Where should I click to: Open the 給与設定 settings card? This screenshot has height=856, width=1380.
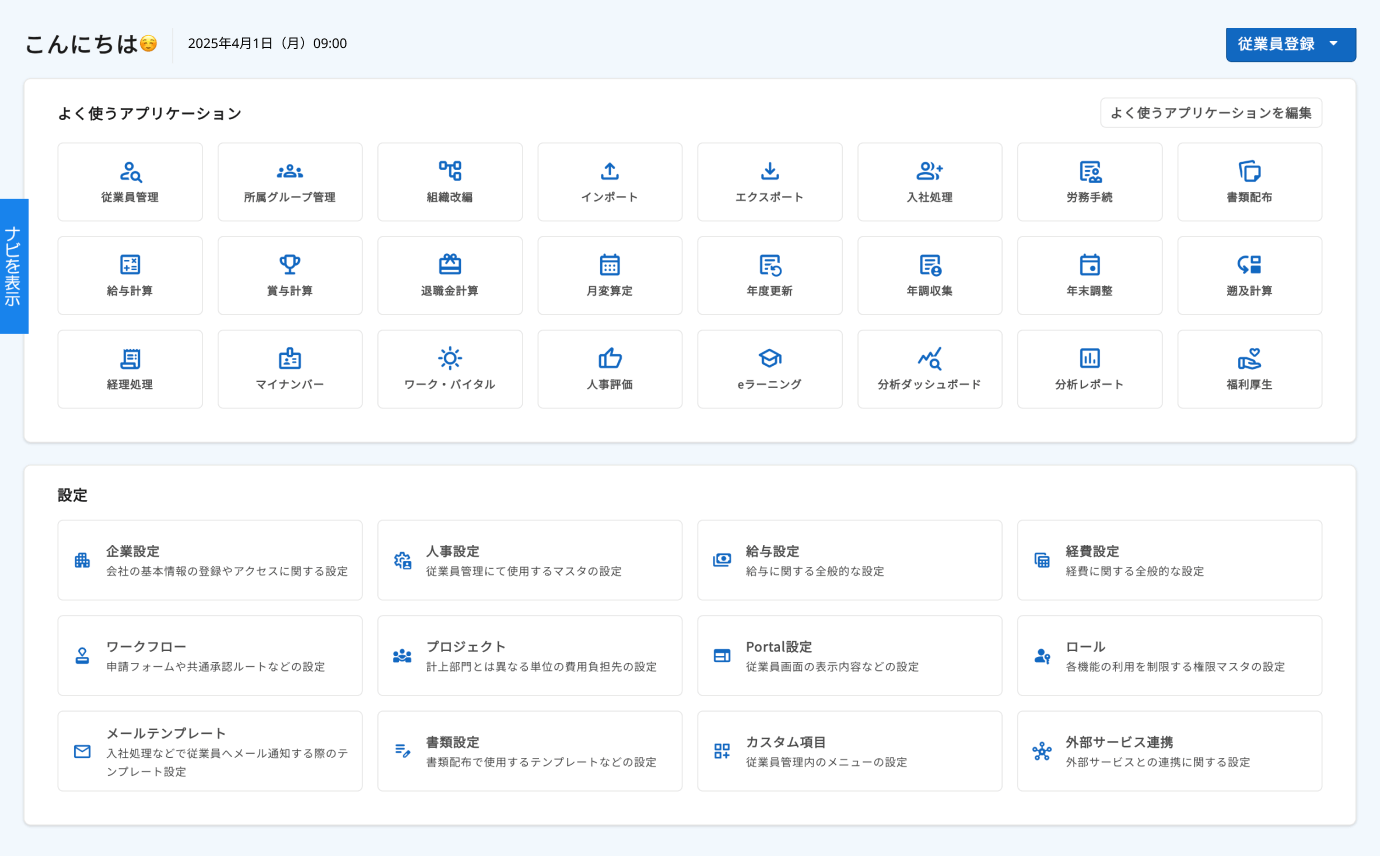click(x=850, y=560)
